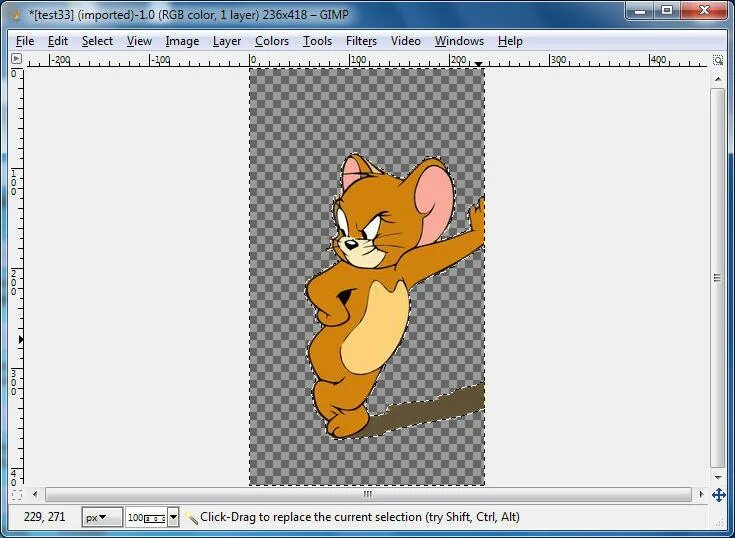Open the Edit menu
This screenshot has width=735, height=538.
pos(58,41)
